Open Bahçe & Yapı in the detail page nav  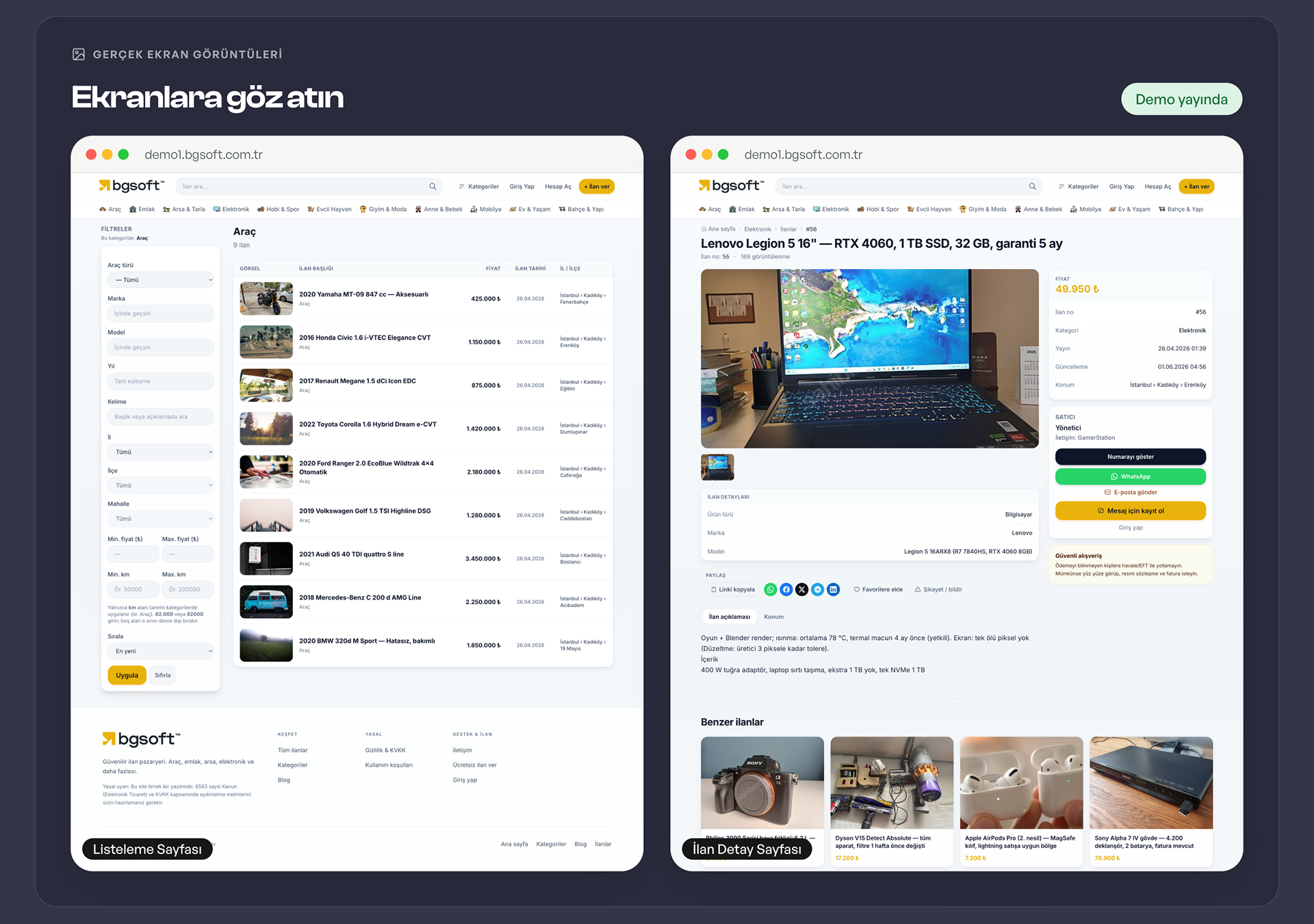point(1181,209)
